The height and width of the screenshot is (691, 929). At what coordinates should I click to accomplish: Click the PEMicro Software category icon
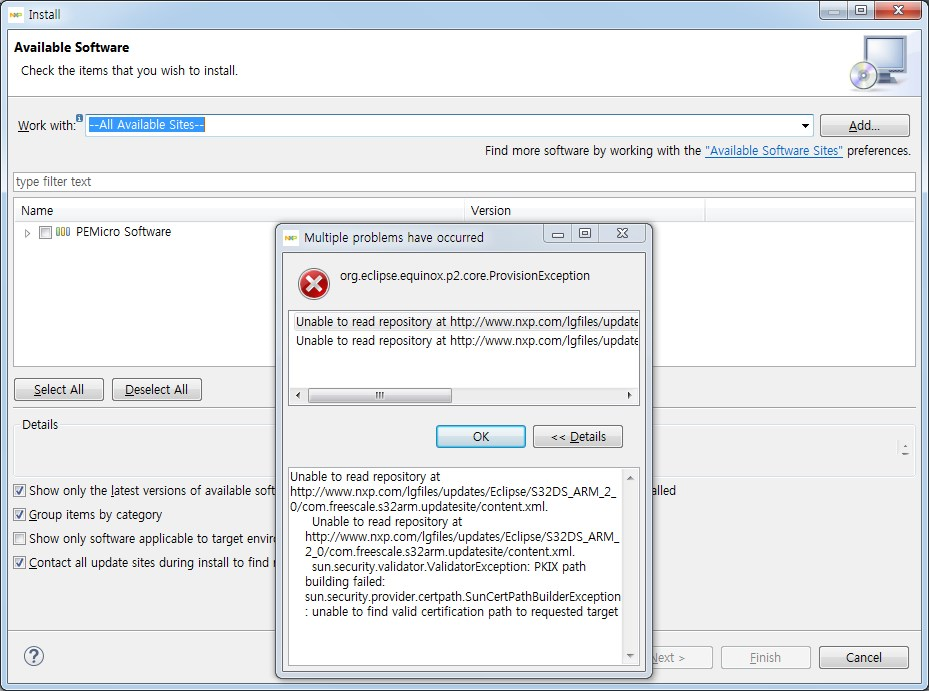[63, 232]
